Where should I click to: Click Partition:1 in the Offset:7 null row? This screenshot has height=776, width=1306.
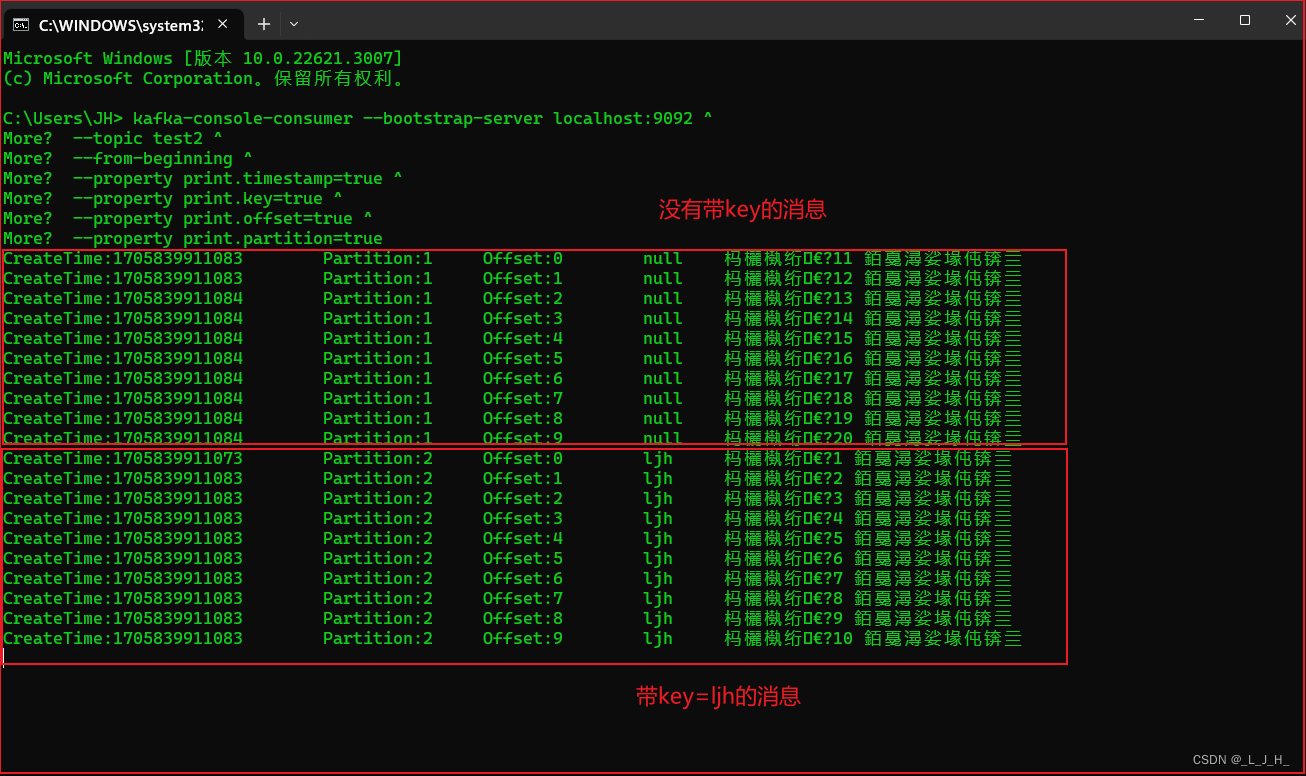[x=378, y=398]
